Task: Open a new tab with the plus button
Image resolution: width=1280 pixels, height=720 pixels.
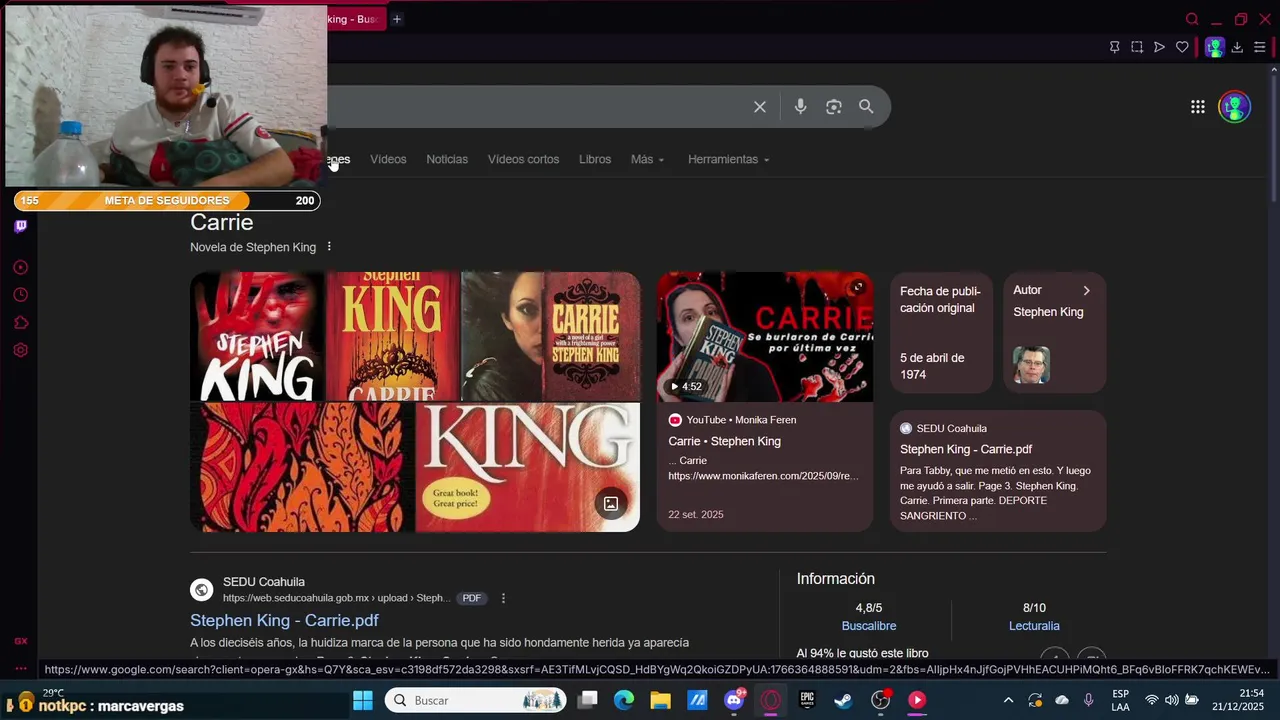Action: point(396,19)
